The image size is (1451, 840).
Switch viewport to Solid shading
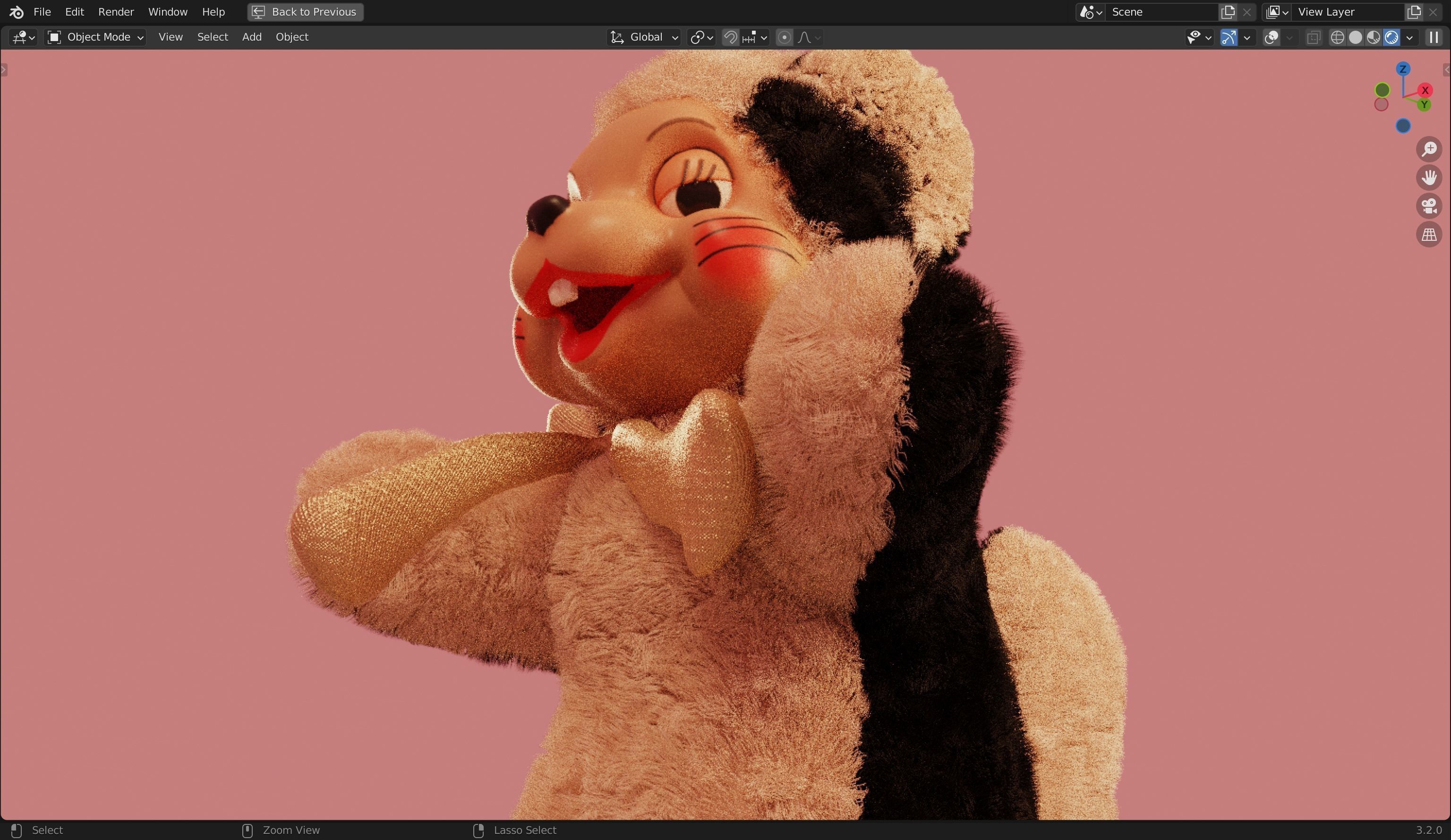1356,37
